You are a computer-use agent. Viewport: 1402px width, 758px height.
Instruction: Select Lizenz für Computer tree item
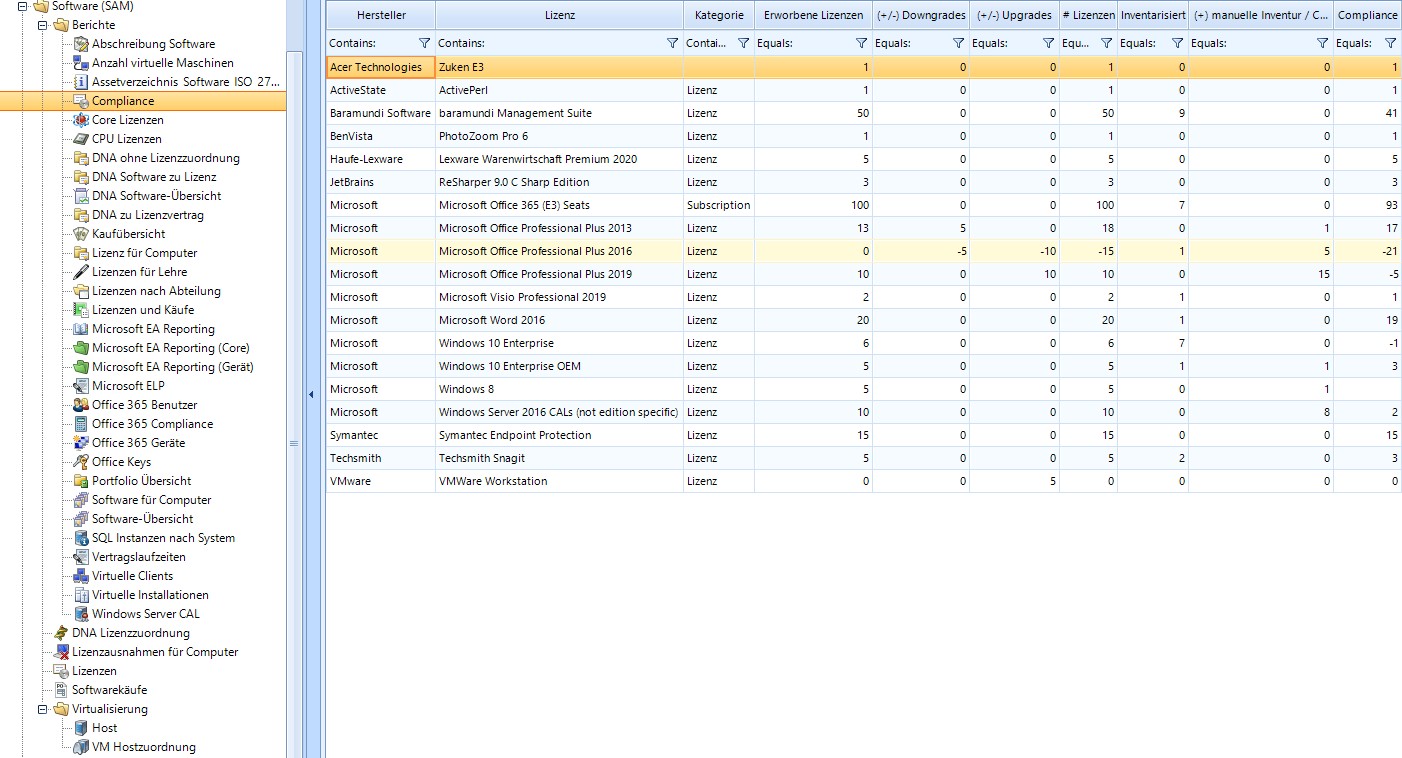(x=145, y=253)
